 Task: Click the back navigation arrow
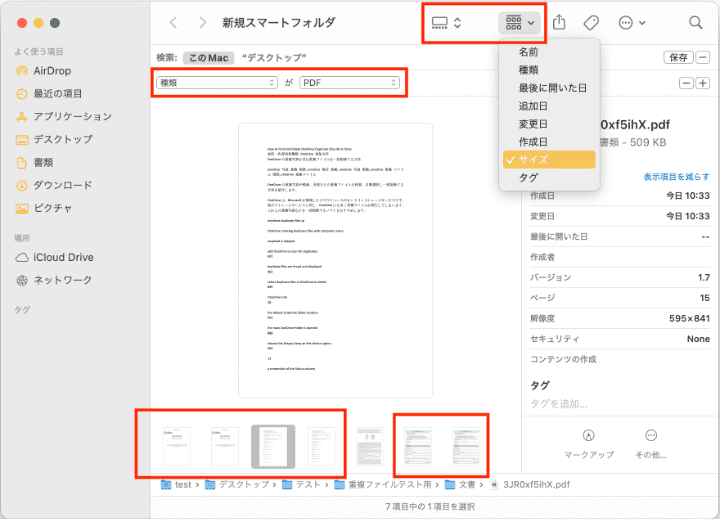[x=174, y=22]
